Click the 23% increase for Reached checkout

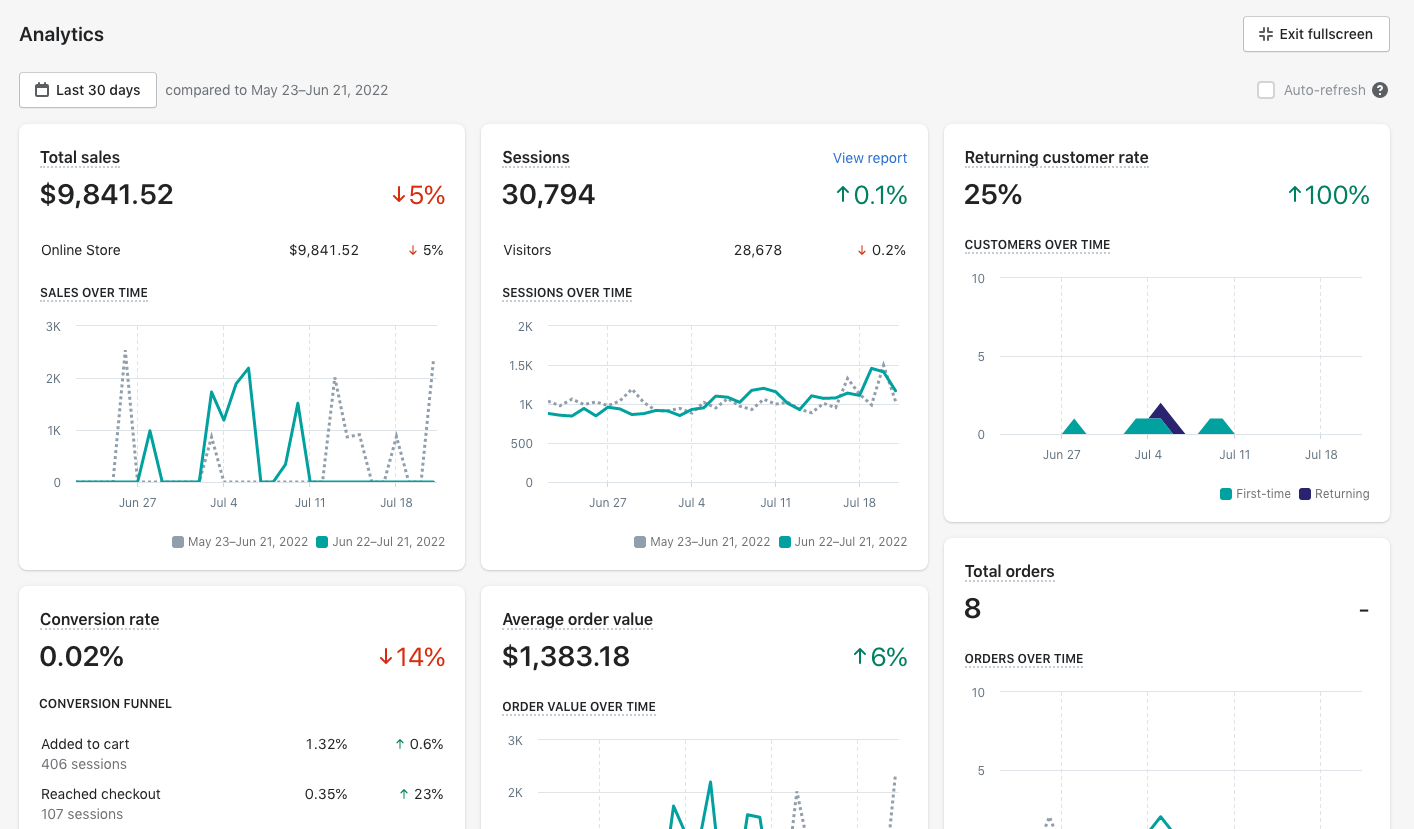pos(419,794)
